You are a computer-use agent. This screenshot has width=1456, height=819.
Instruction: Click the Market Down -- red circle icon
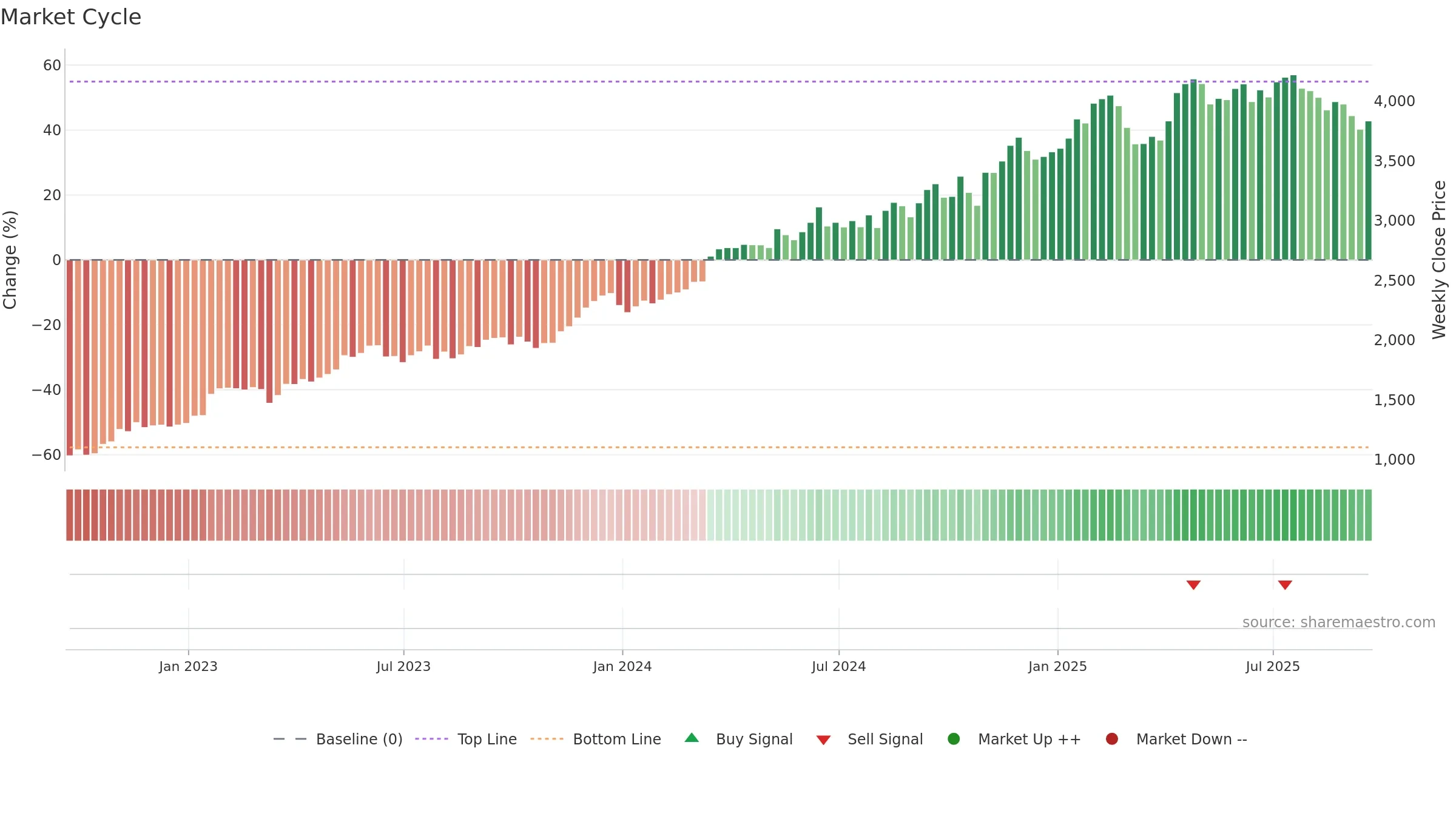pos(1112,739)
